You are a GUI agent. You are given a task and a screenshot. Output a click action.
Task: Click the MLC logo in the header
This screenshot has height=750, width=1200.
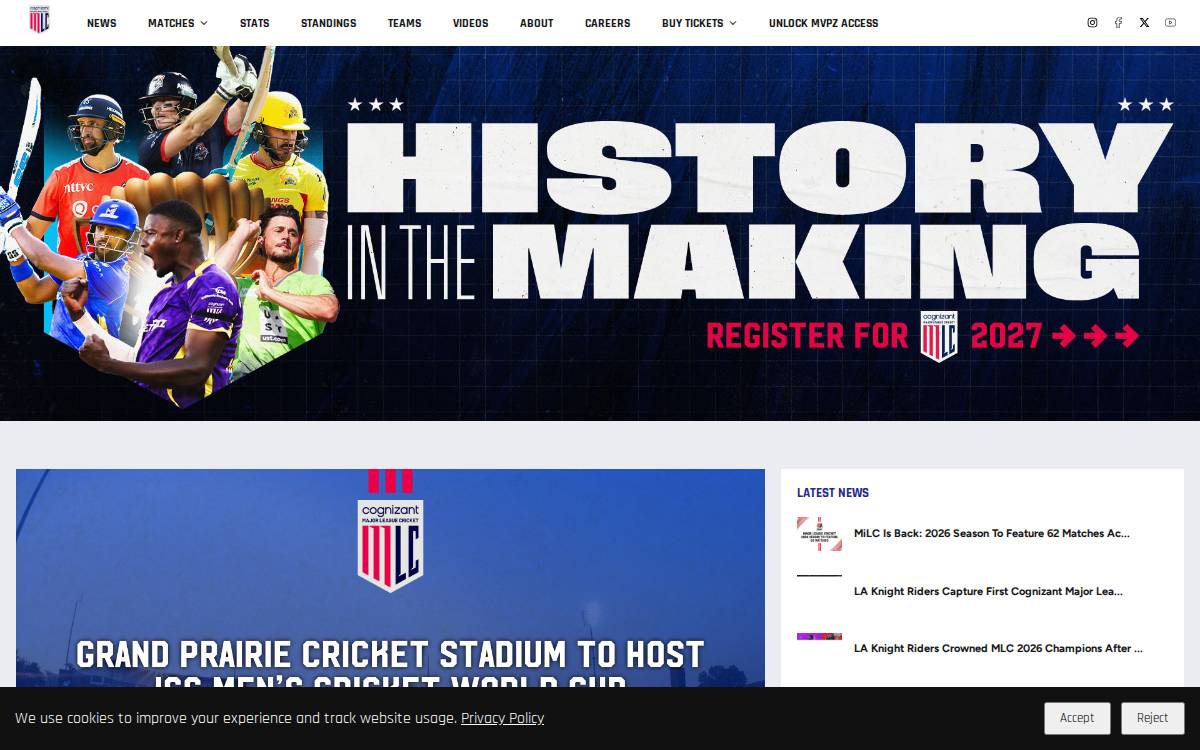tap(39, 20)
